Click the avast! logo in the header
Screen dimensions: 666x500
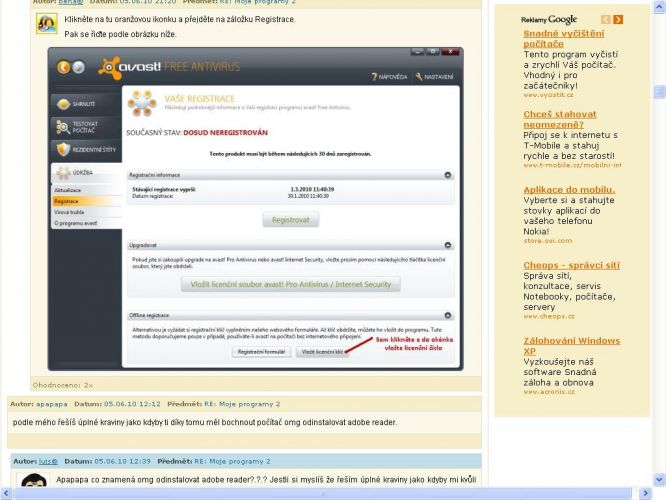(x=130, y=67)
